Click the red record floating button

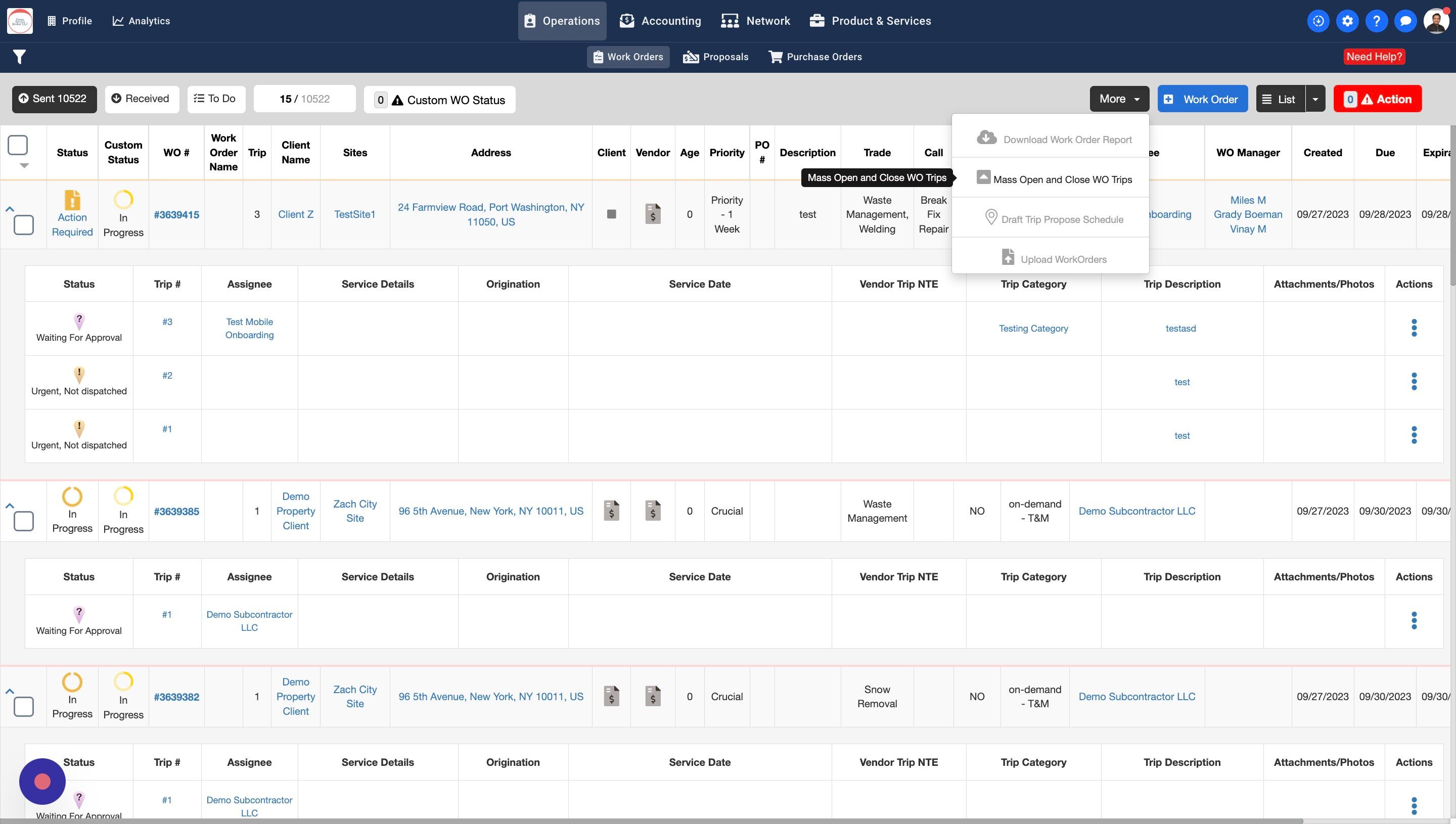tap(42, 782)
